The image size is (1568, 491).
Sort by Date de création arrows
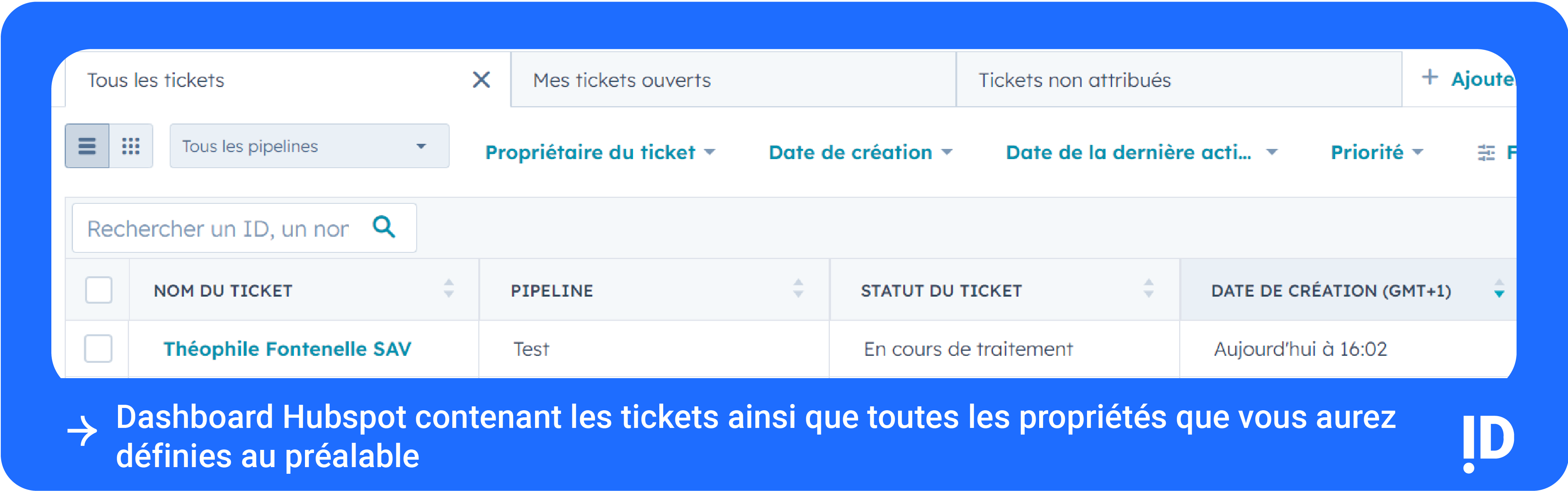tap(1499, 288)
